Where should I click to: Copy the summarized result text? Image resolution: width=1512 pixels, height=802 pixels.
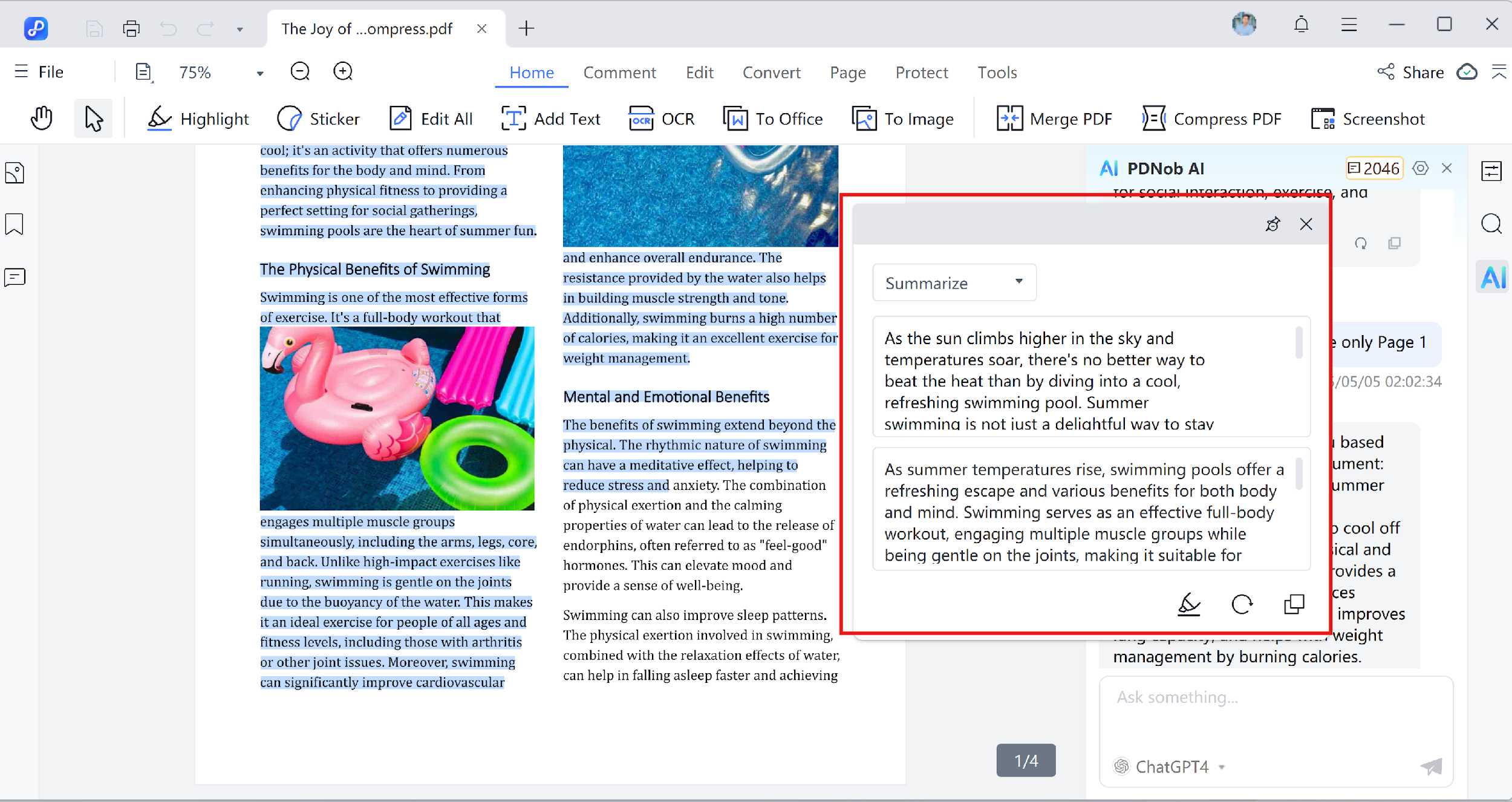(1294, 604)
